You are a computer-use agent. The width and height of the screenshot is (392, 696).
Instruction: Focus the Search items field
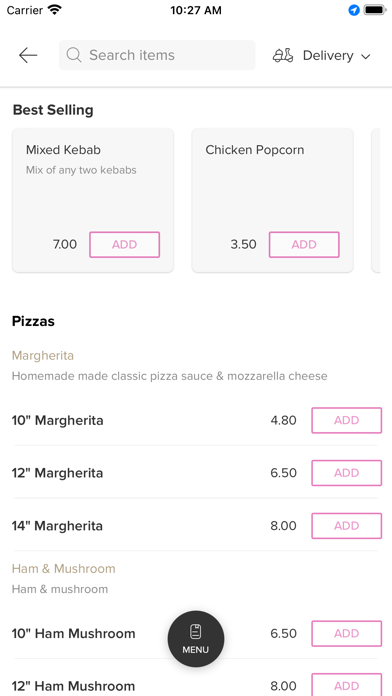pyautogui.click(x=157, y=55)
